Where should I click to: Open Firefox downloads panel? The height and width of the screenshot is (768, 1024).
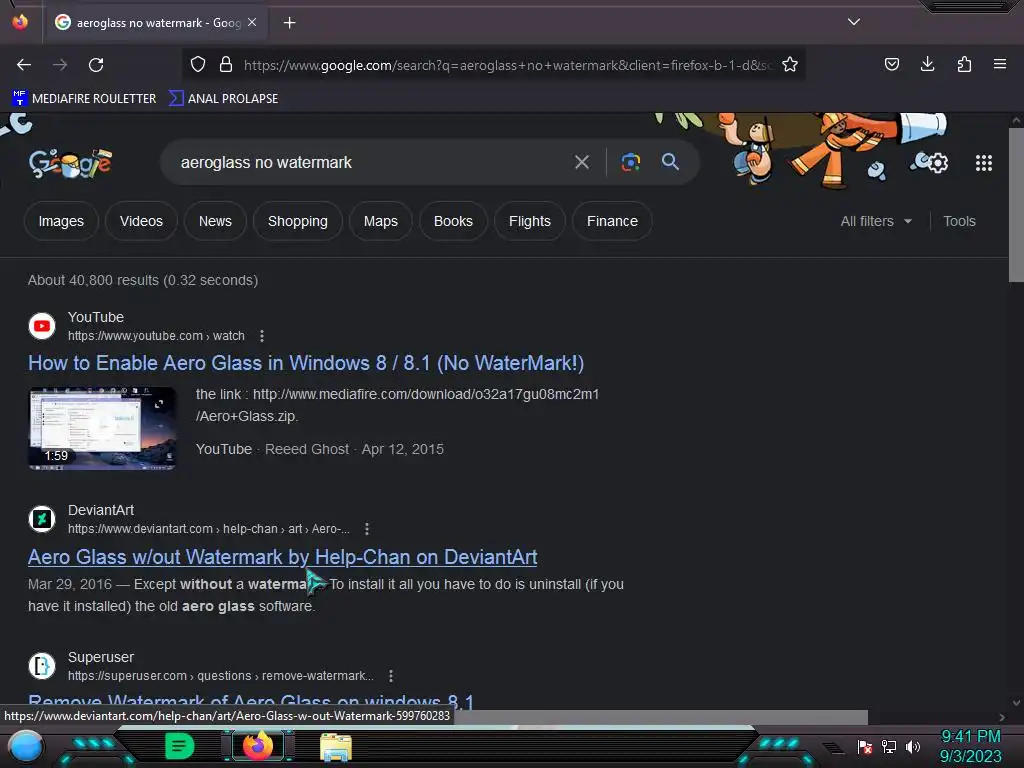coord(927,64)
